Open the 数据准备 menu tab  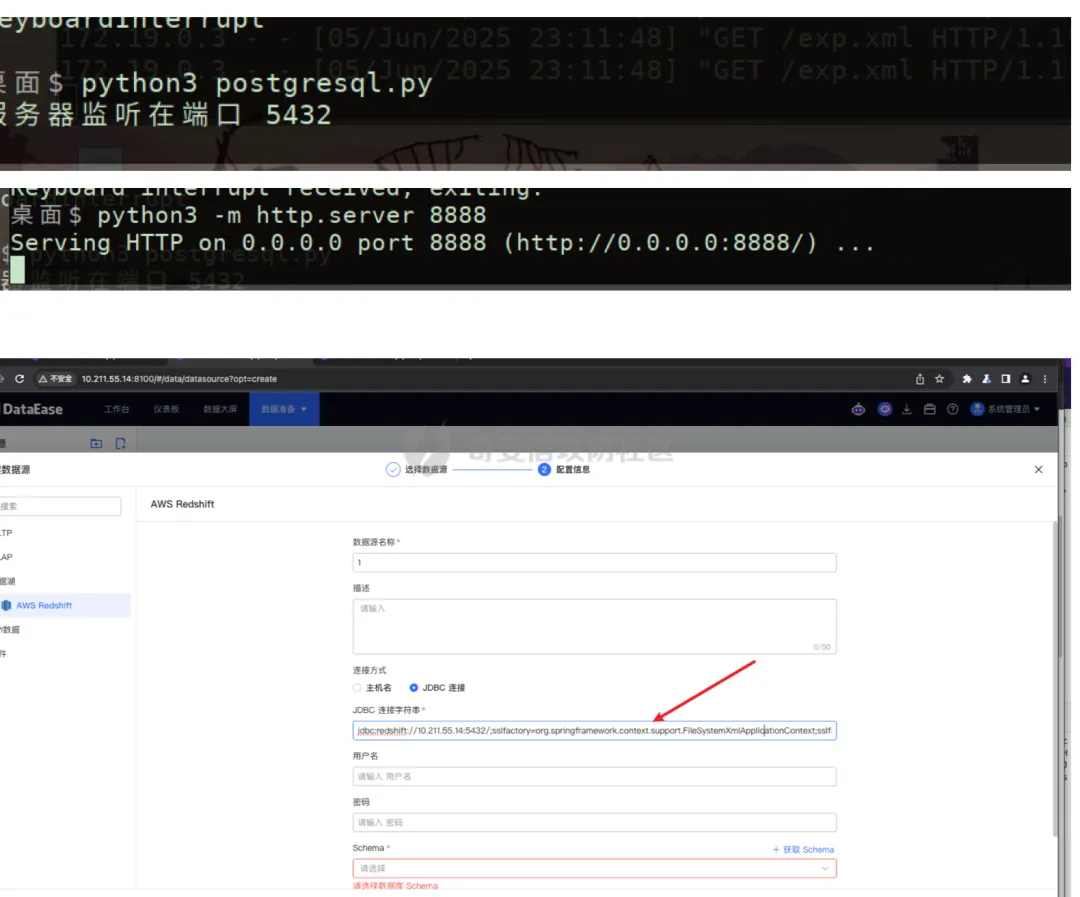[x=284, y=409]
